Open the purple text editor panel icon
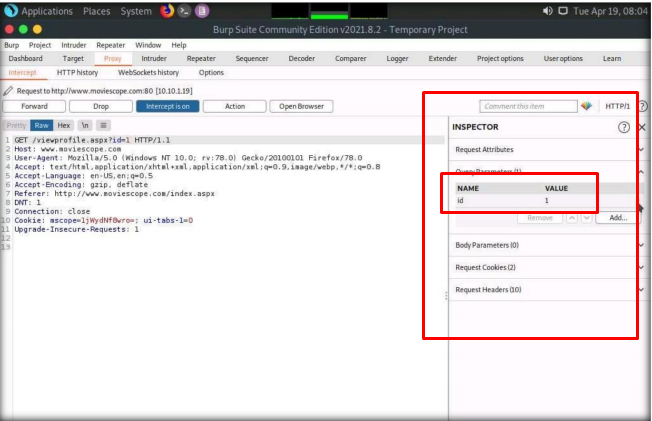Viewport: 652px width, 421px height. point(204,11)
